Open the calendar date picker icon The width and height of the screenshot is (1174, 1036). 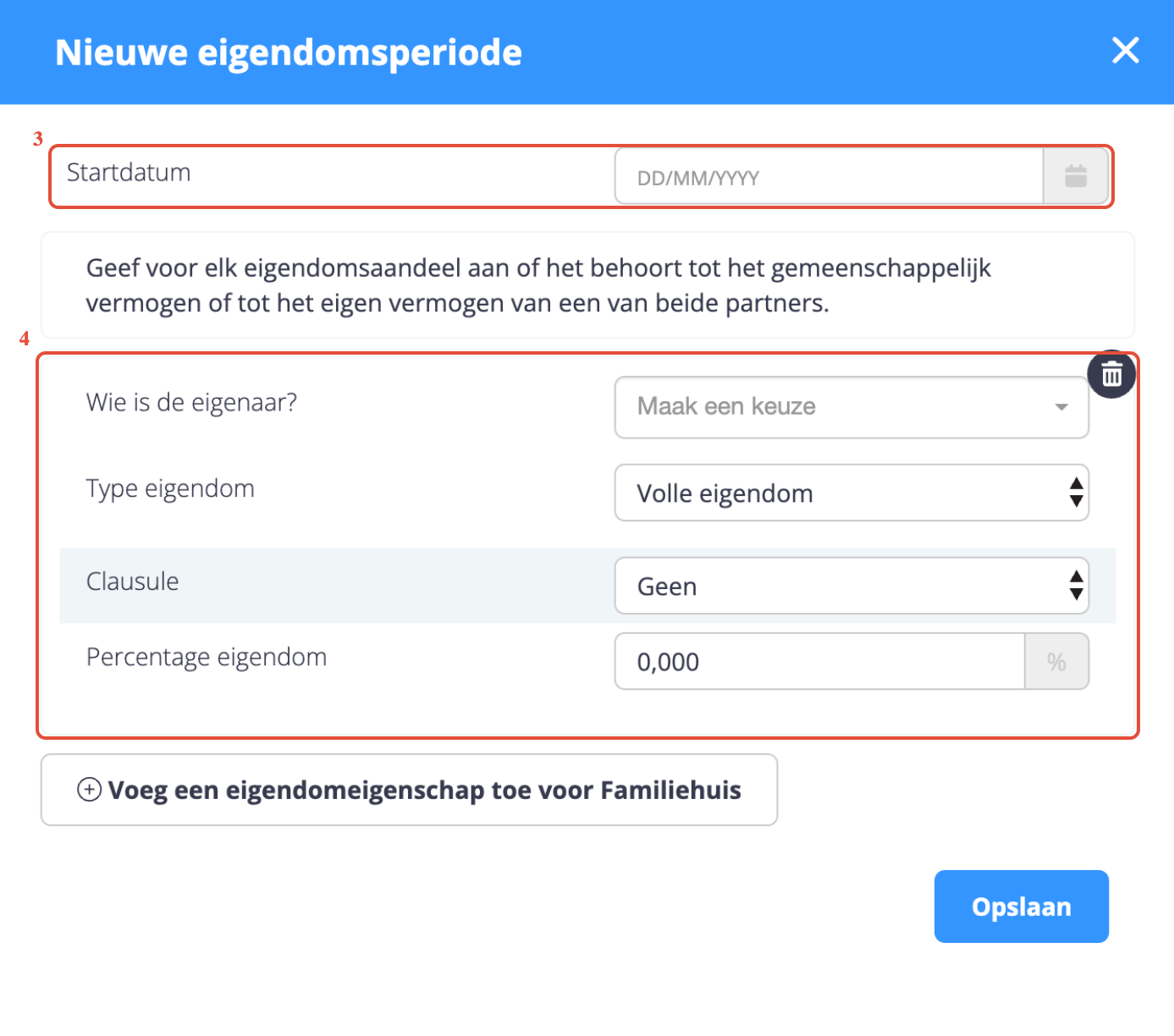[1075, 176]
